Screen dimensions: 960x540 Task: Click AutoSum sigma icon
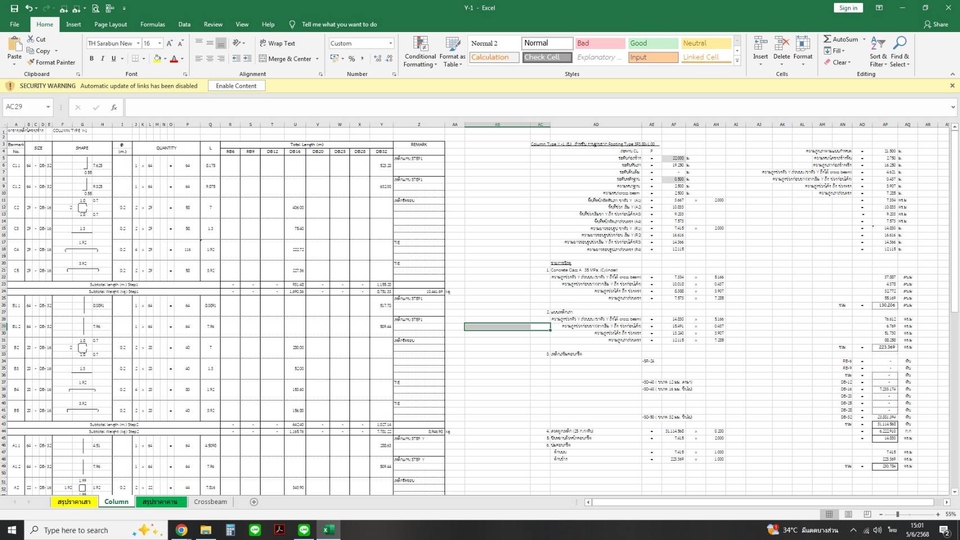(x=827, y=39)
